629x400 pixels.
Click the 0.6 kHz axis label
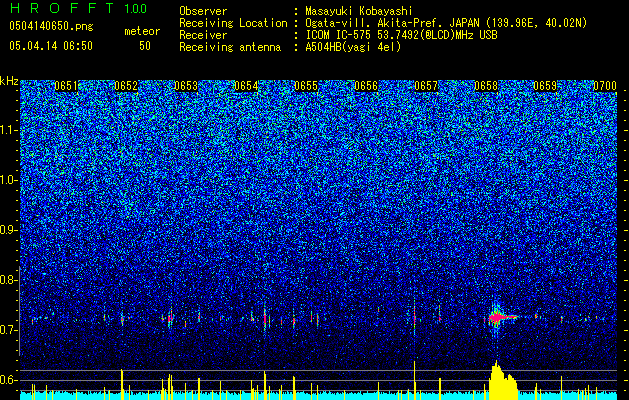9,380
